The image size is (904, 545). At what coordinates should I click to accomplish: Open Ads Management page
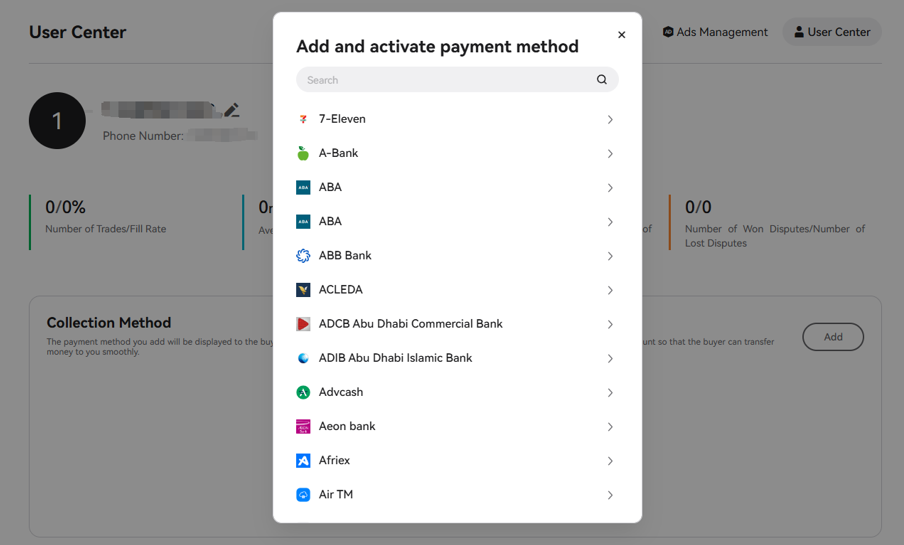(715, 32)
